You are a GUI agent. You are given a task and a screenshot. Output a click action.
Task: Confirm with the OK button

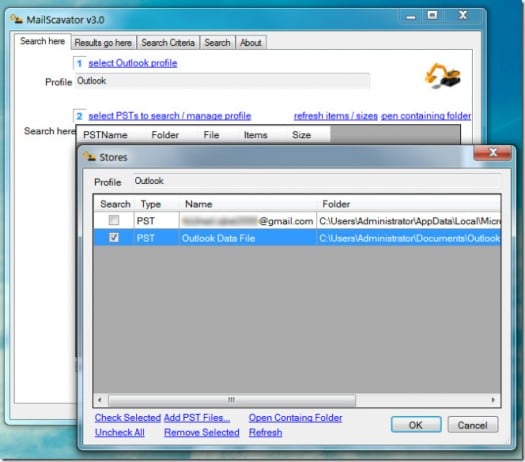(x=416, y=425)
